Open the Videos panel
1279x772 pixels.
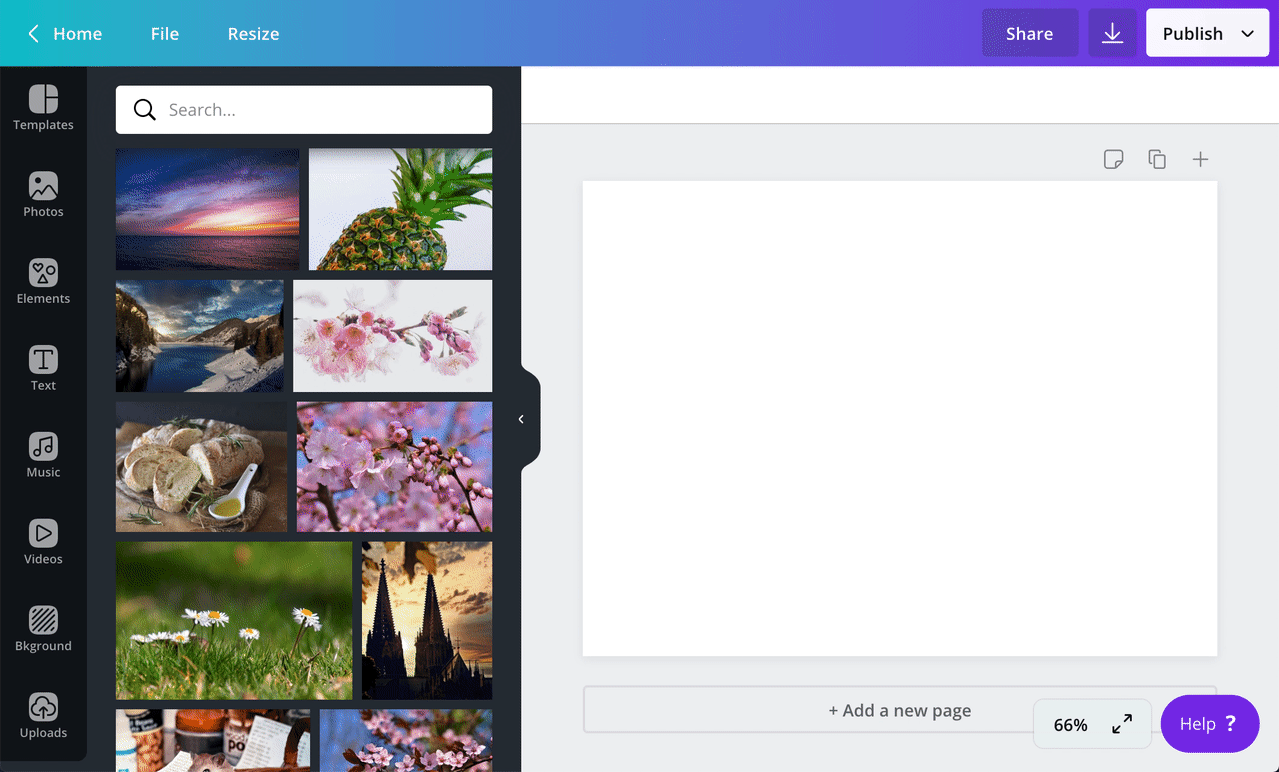[43, 543]
